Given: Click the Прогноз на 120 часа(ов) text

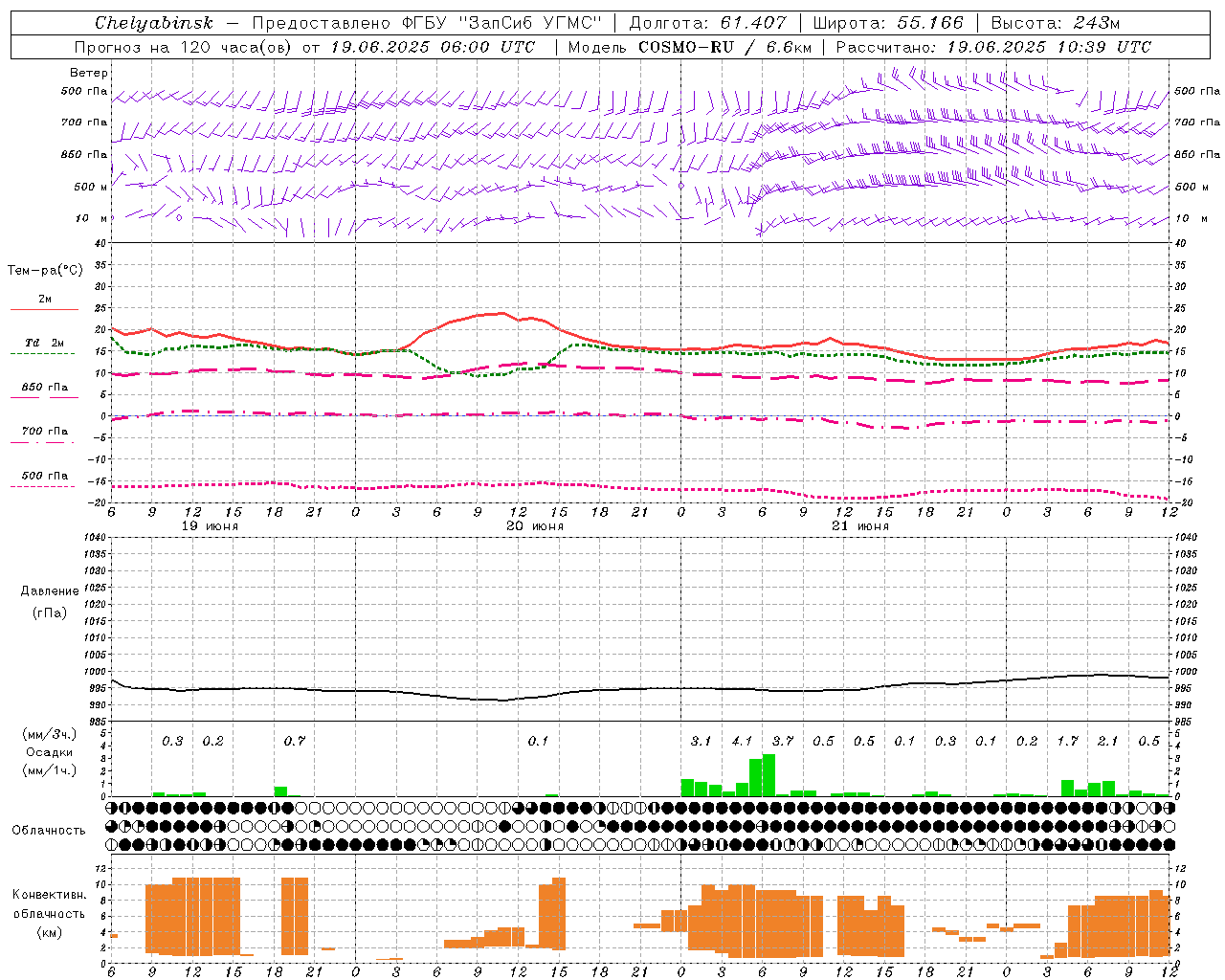Looking at the screenshot, I should tap(182, 47).
